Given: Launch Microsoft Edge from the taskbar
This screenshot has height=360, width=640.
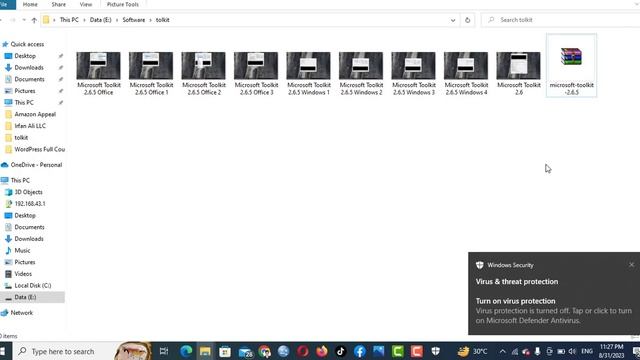Looking at the screenshot, I should pyautogui.click(x=186, y=351).
